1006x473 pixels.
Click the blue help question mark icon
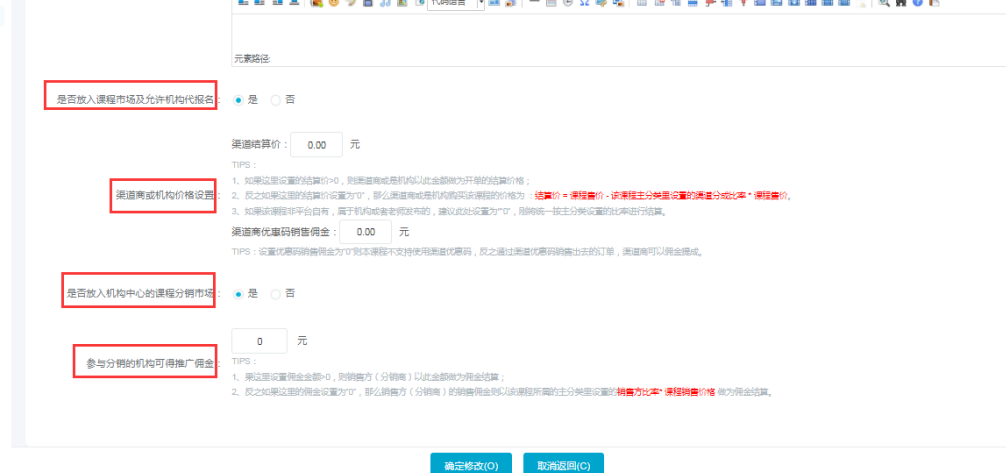(917, 4)
